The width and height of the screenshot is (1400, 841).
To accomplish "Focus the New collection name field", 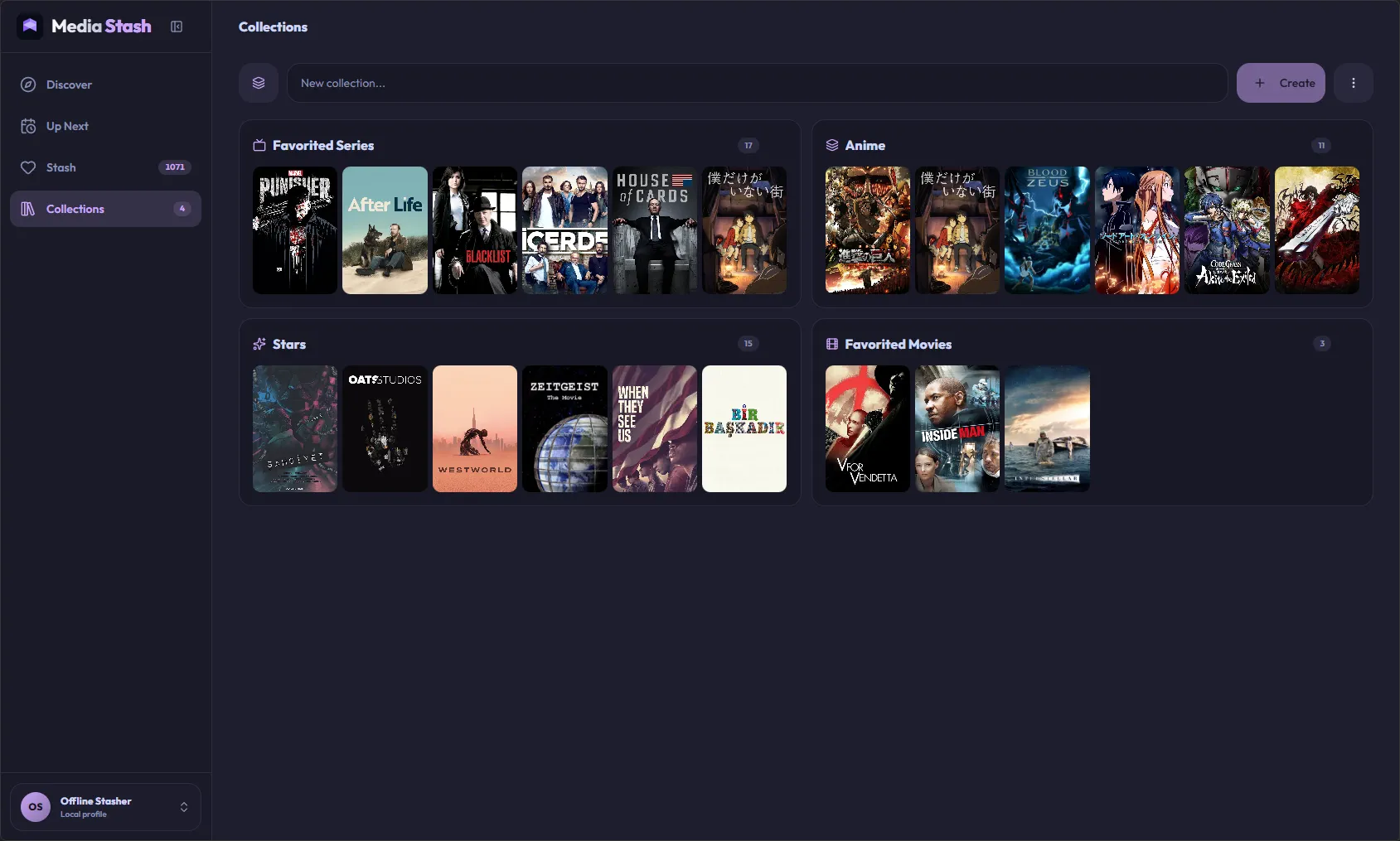I will 757,83.
